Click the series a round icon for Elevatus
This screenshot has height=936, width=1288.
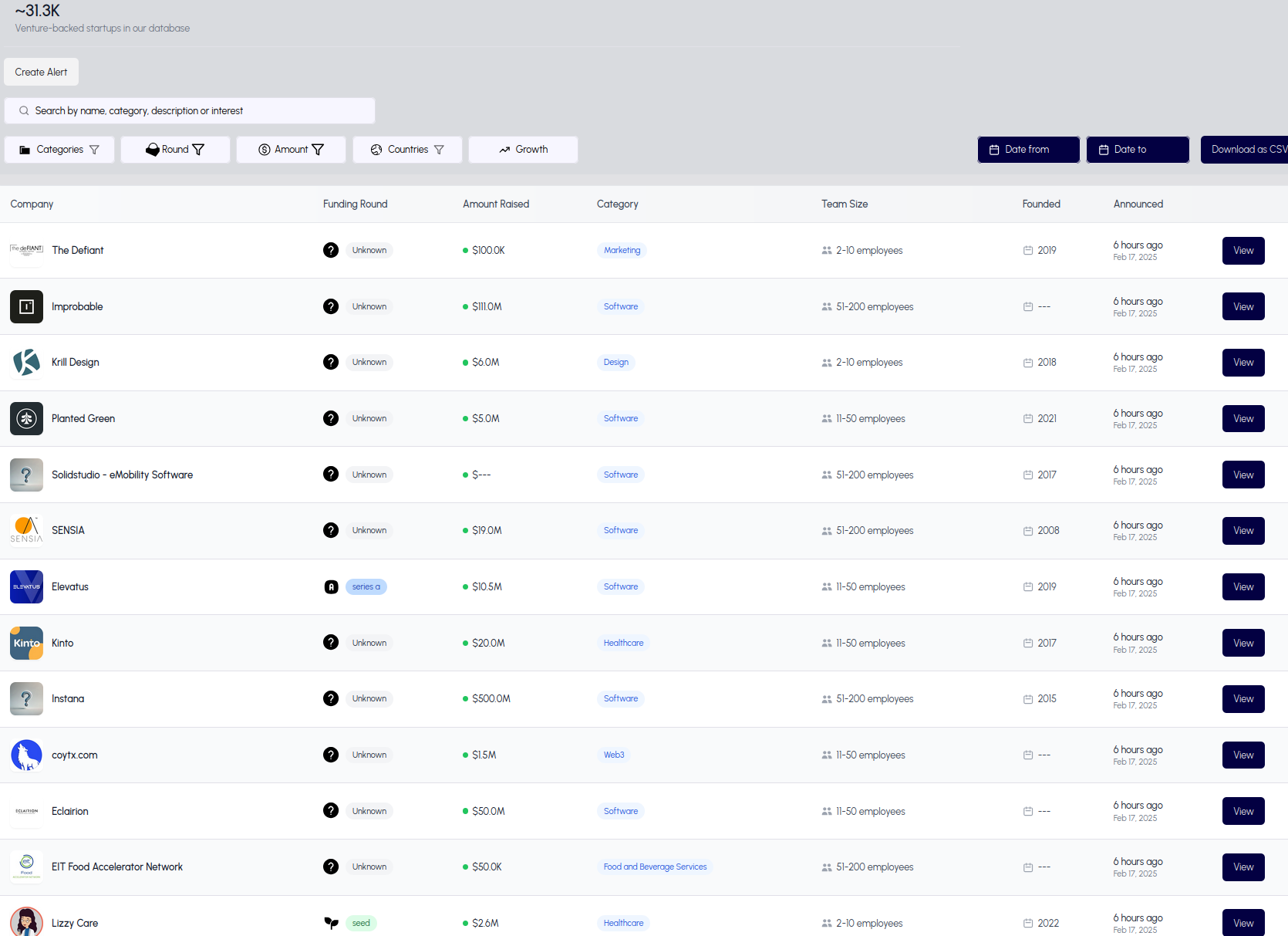(x=331, y=586)
